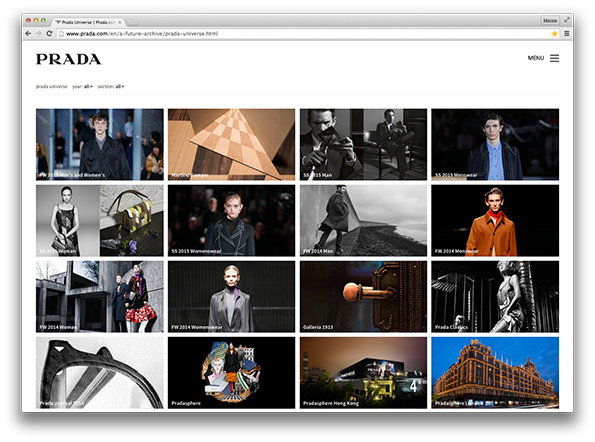Open the SS 2015 Womenswear thumbnail

click(231, 220)
